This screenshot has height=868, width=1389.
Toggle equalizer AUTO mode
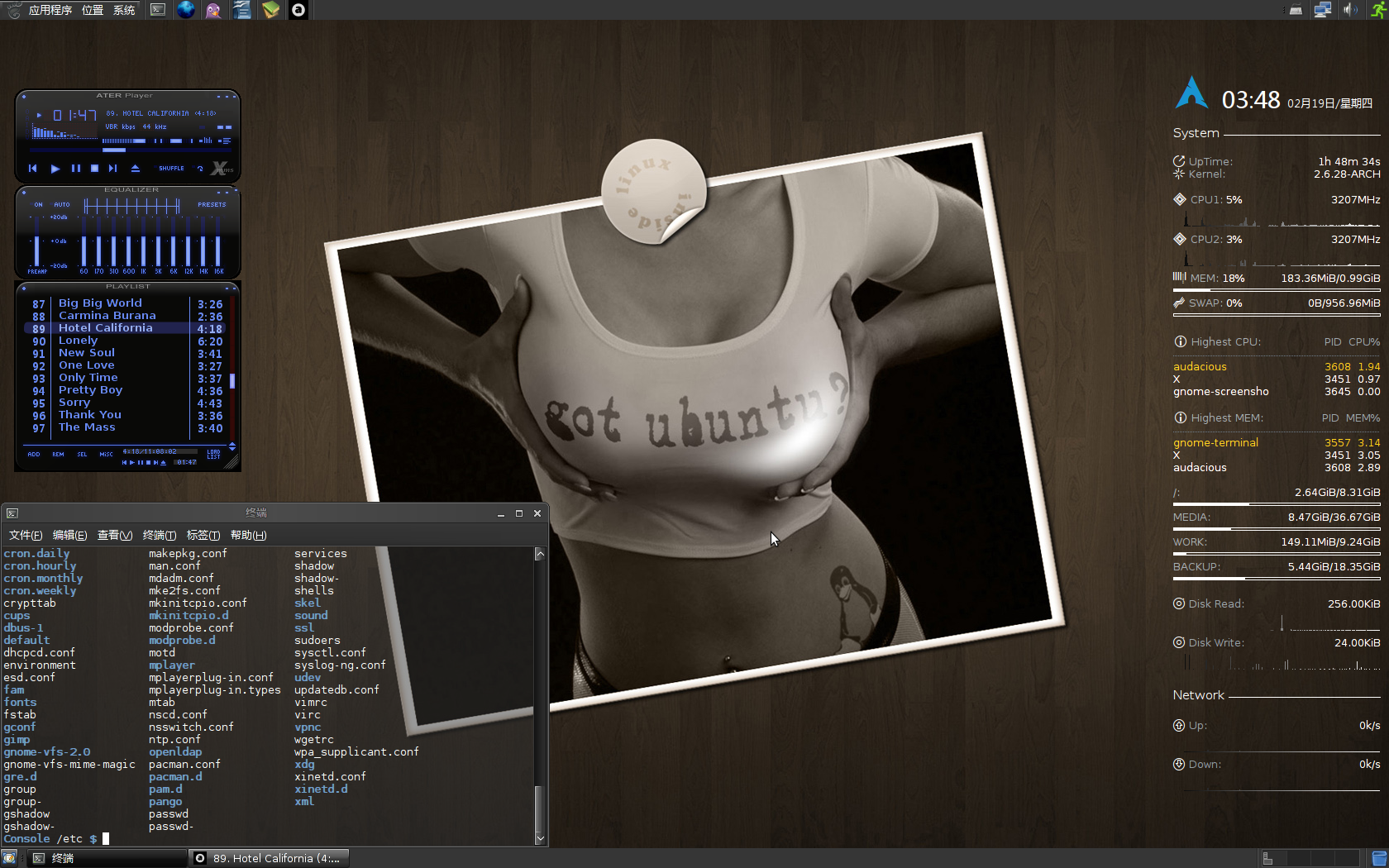(62, 204)
